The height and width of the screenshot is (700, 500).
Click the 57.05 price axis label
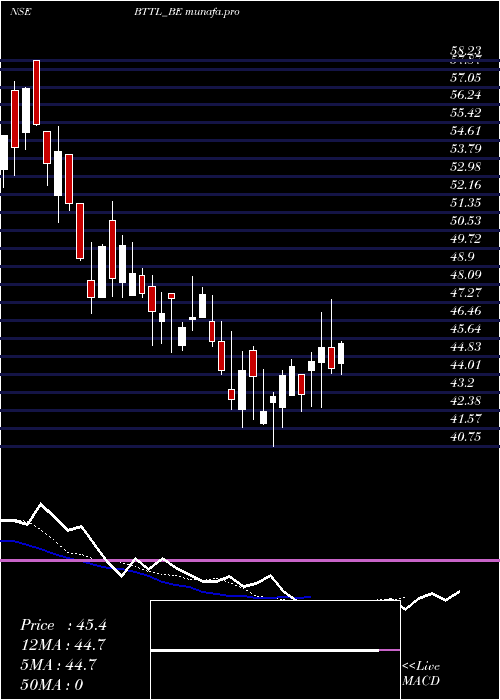(x=466, y=78)
